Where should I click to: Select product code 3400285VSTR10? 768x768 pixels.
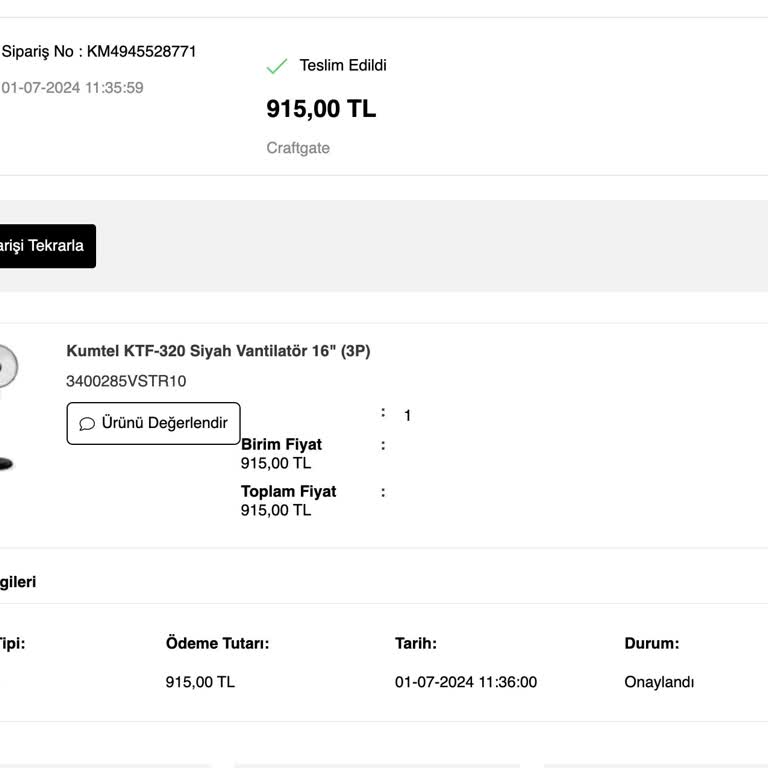tap(126, 381)
